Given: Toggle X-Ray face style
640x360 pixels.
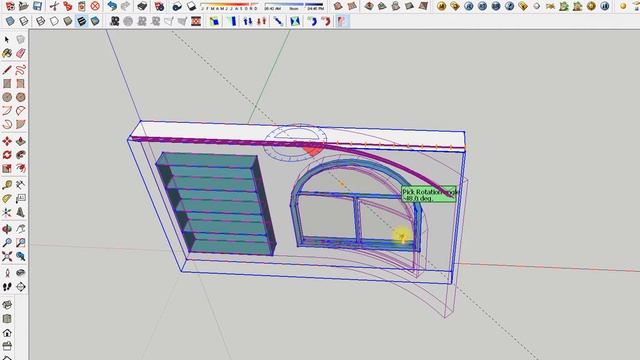Looking at the screenshot, I should tap(10, 21).
